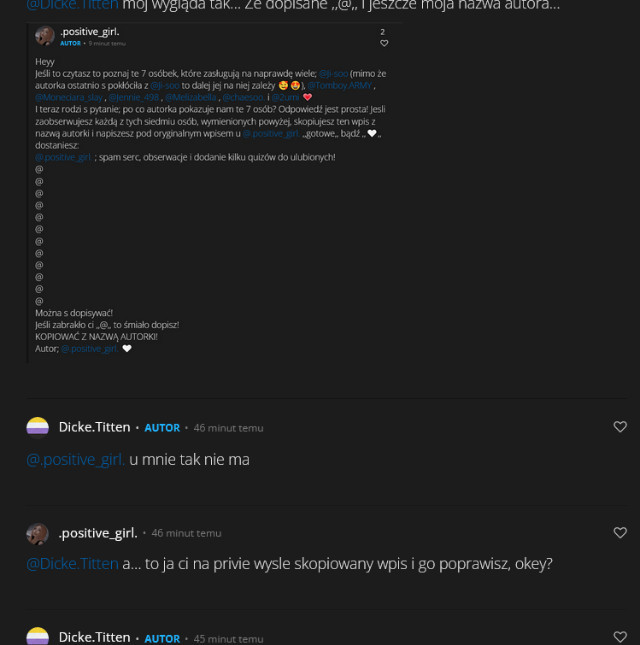Viewport: 640px width, 645px height.
Task: Click .positive_girl. username on 46 minut comment
Action: point(98,533)
